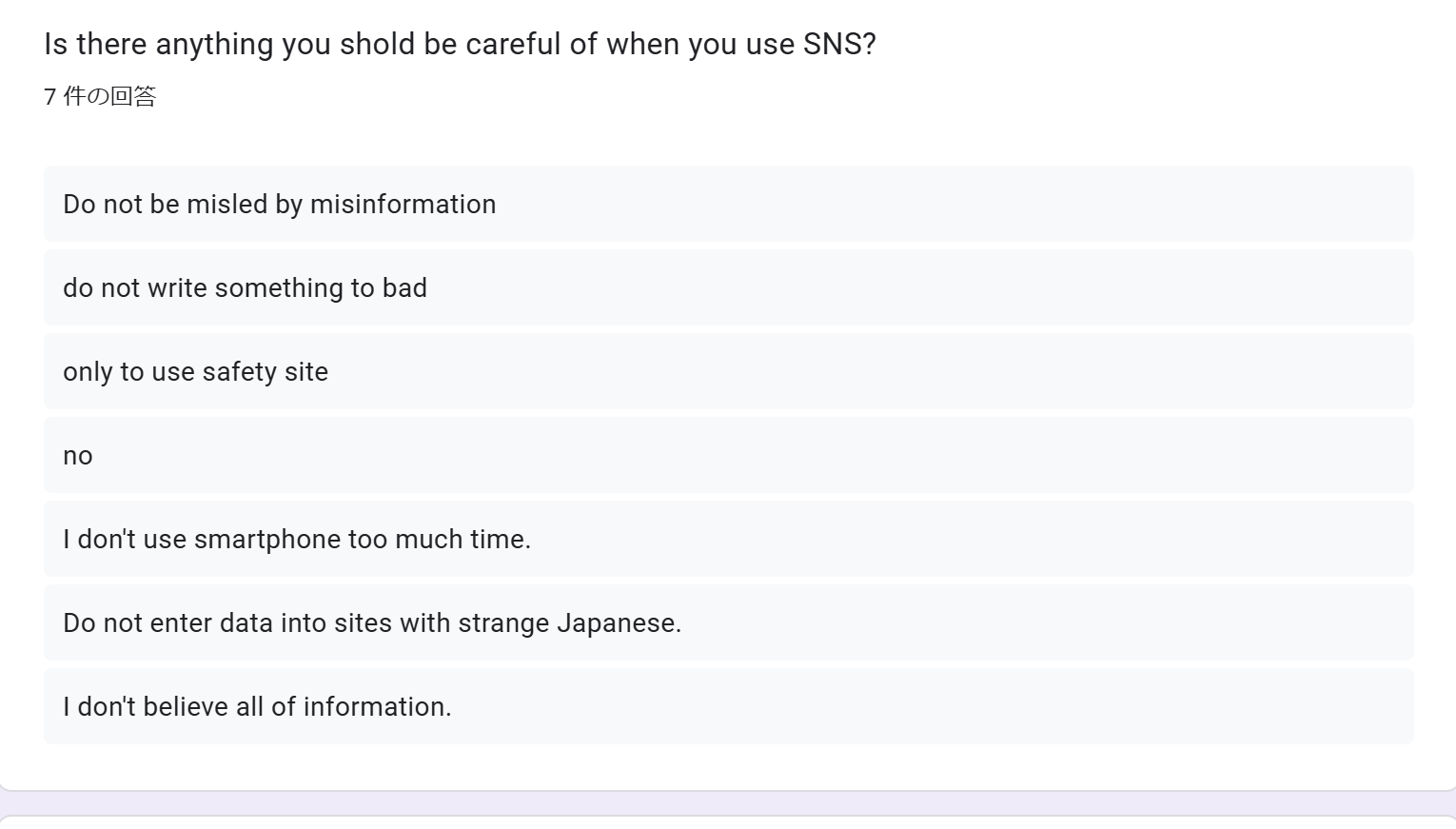The width and height of the screenshot is (1456, 829).
Task: Click the next card's top edge at bottom
Action: click(728, 822)
